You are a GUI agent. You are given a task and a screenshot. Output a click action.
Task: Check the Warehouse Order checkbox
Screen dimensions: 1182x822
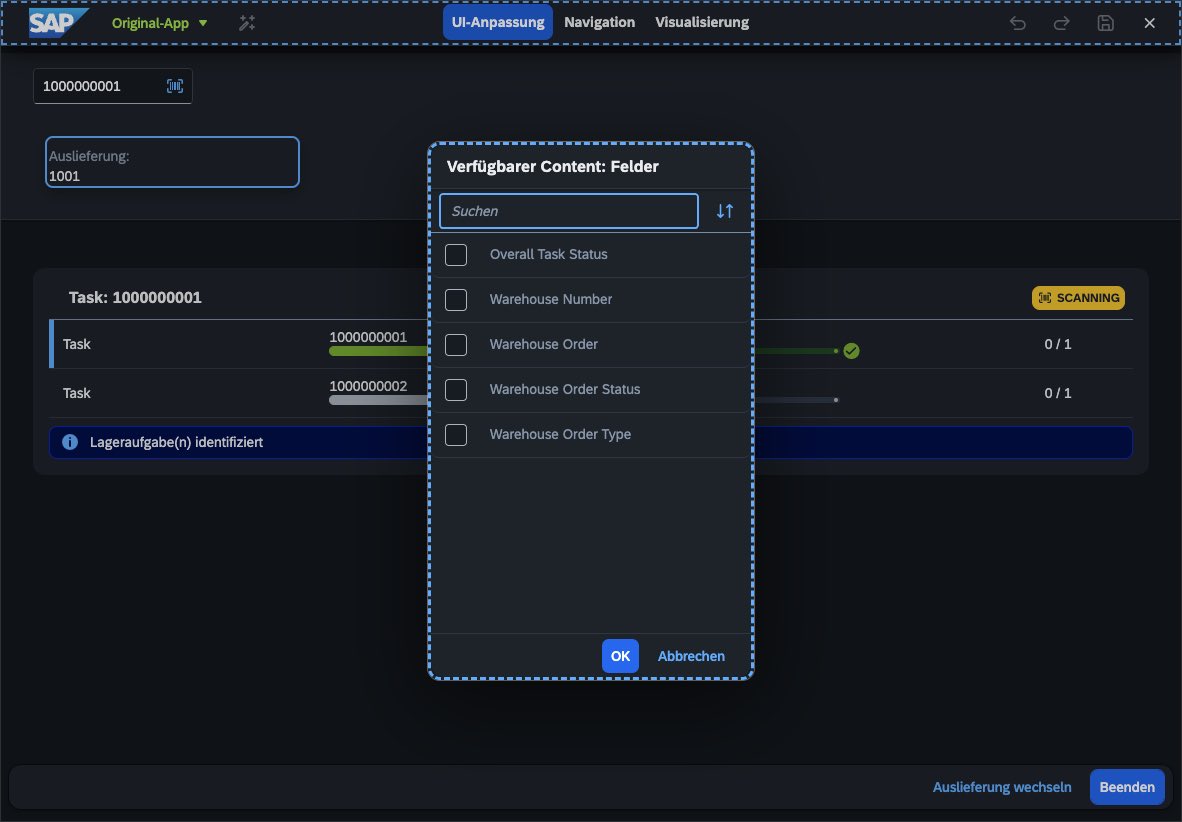click(x=456, y=345)
